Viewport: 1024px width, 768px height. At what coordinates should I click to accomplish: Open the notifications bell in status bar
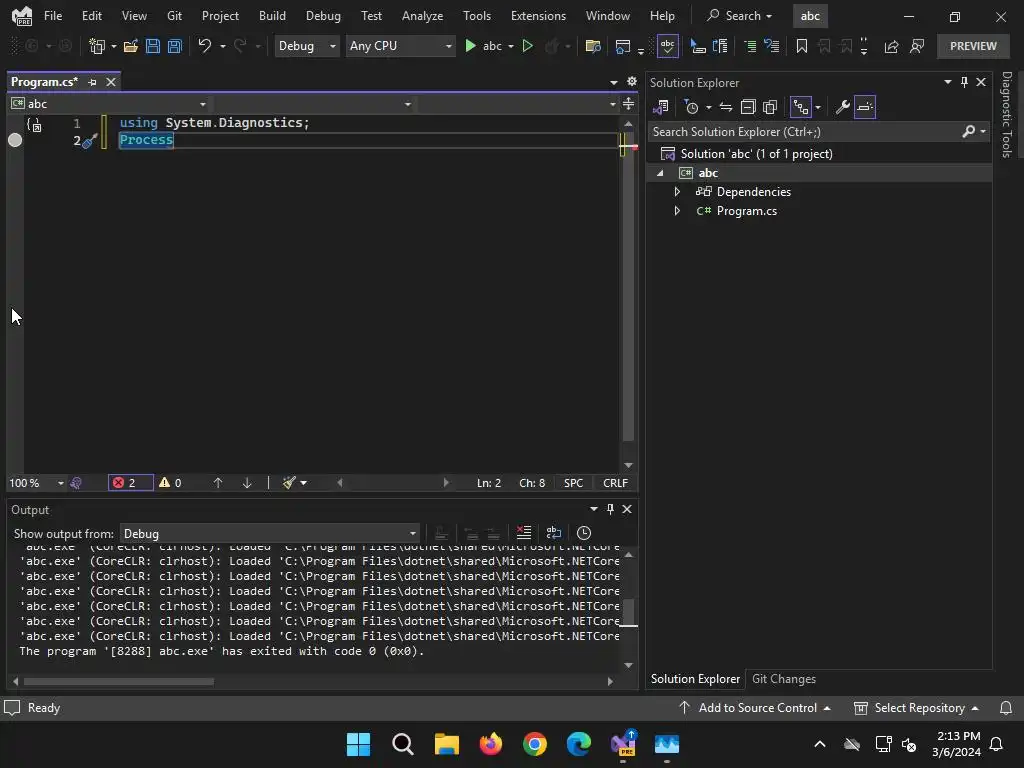click(1006, 708)
